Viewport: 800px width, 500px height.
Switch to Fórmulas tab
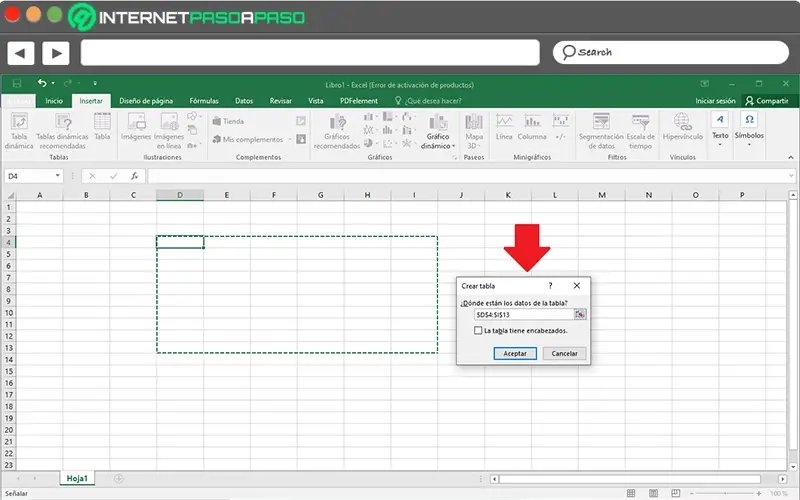204,101
